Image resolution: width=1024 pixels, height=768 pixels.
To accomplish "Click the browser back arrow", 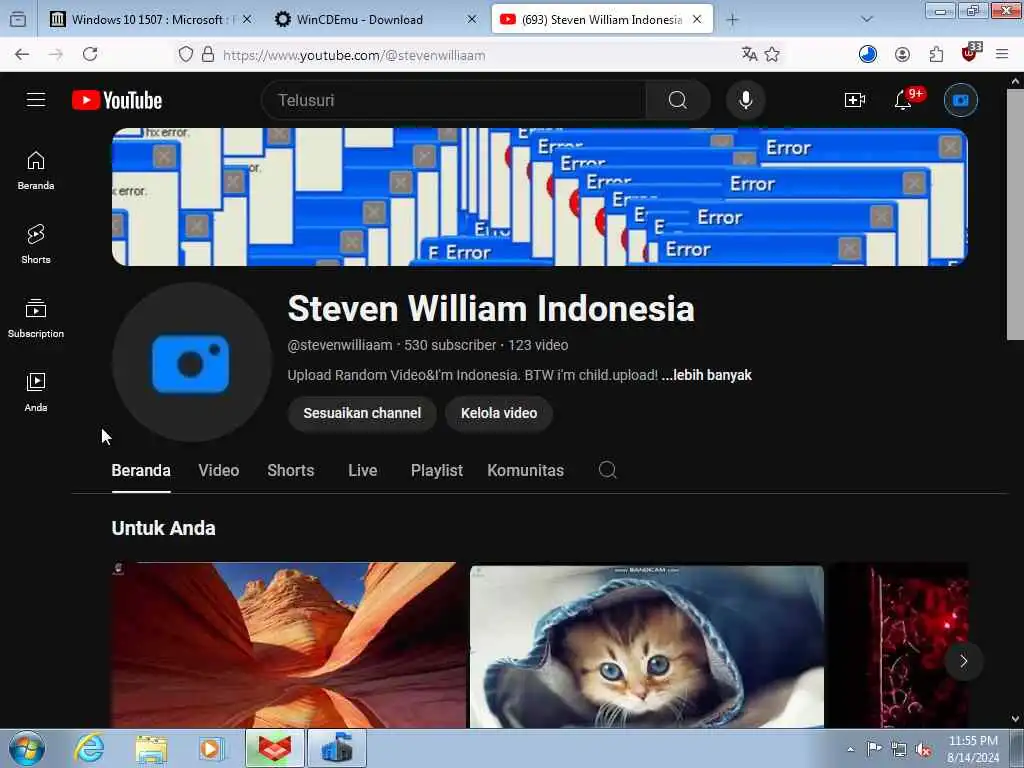I will pos(22,55).
